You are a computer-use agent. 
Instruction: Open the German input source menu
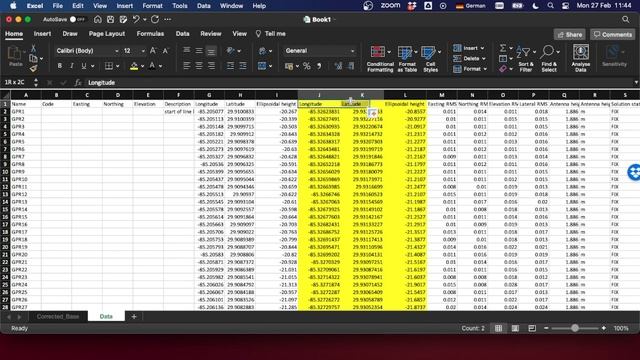click(x=470, y=6)
